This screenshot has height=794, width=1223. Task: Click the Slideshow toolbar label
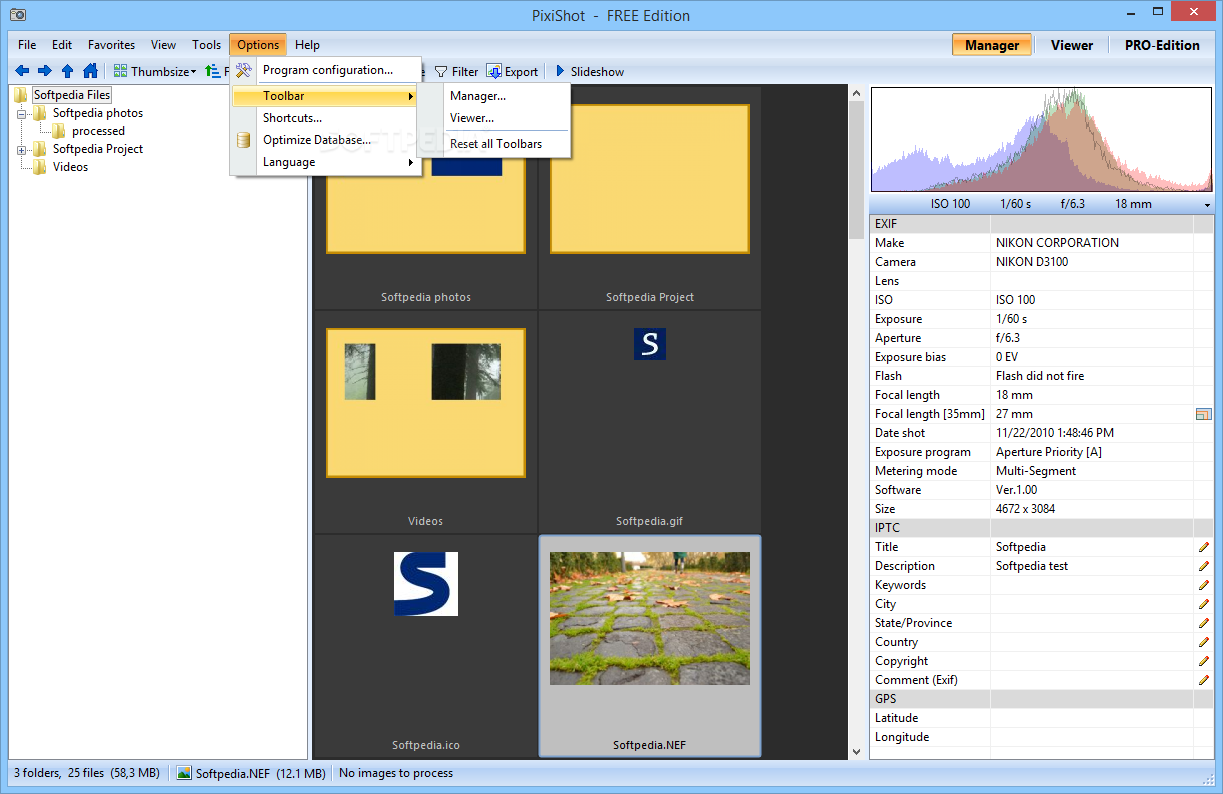pos(597,72)
